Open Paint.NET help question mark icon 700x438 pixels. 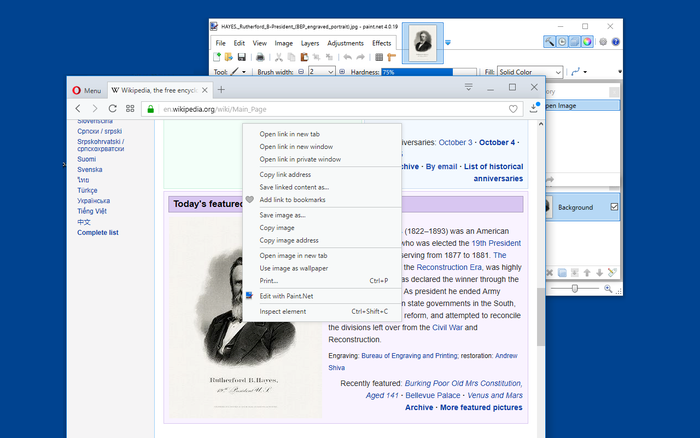[x=616, y=42]
